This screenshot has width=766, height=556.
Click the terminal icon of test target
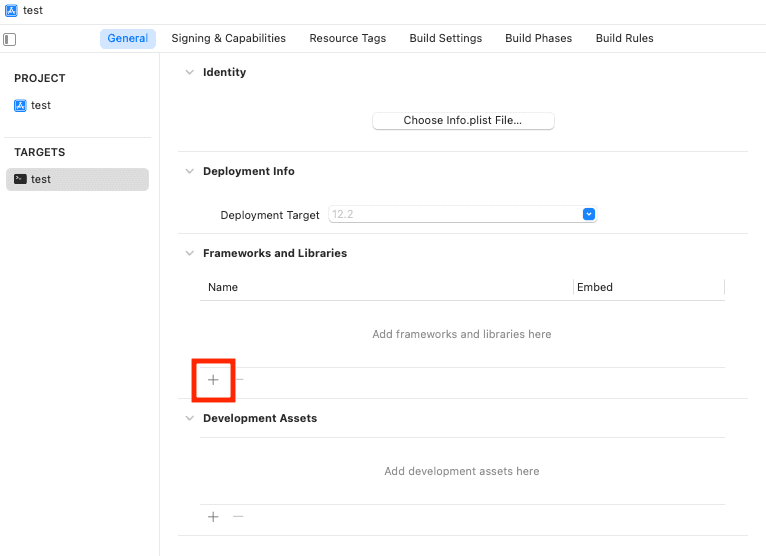point(20,179)
